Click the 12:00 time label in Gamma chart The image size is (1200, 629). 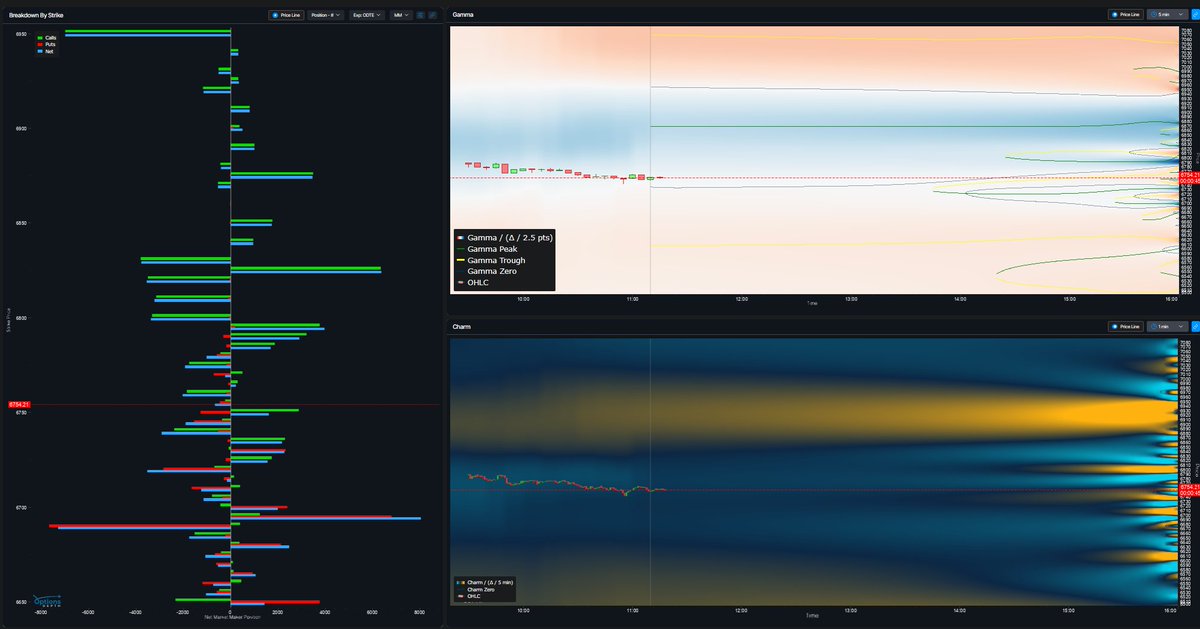[741, 298]
